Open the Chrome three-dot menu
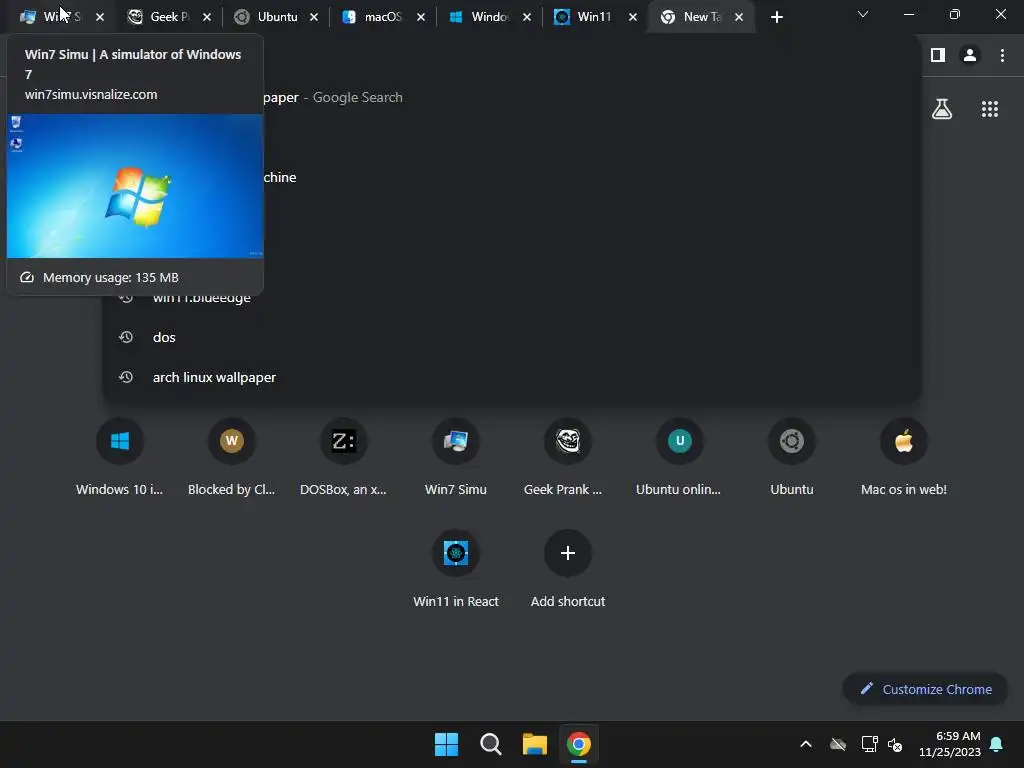Screen dimensions: 1024x768 point(1002,56)
